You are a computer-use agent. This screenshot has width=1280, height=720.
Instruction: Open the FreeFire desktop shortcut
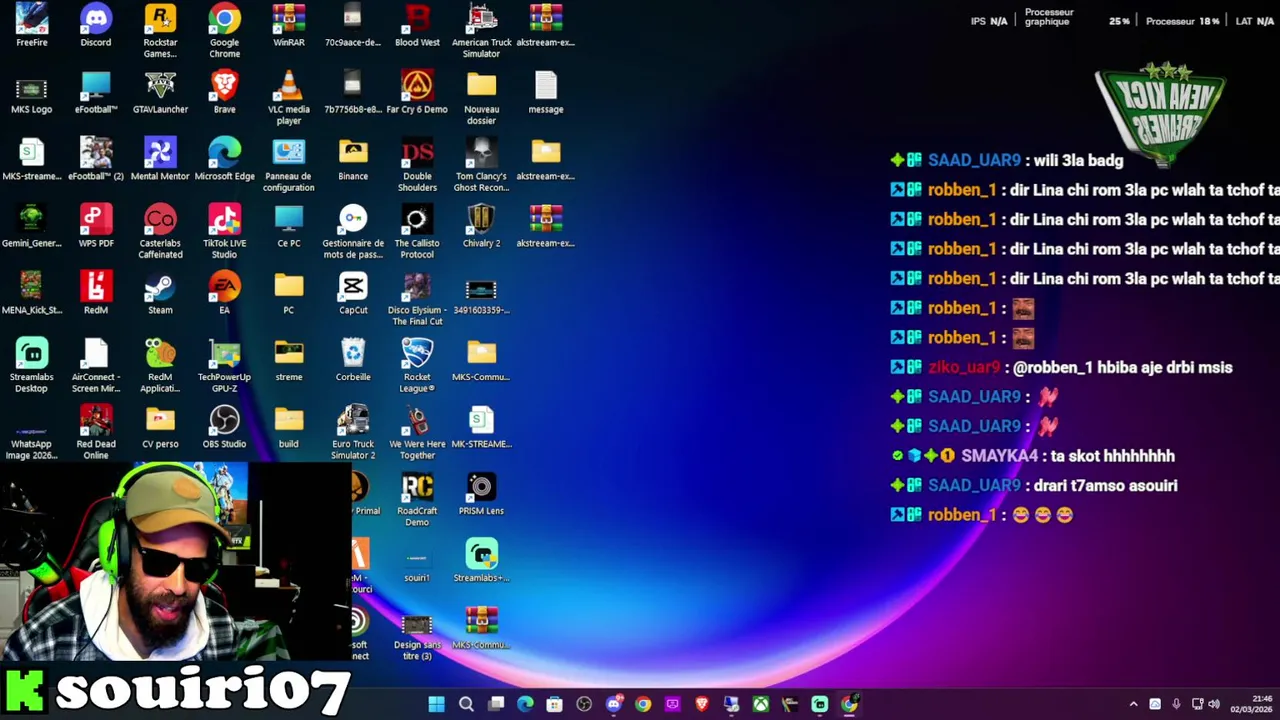[x=31, y=26]
